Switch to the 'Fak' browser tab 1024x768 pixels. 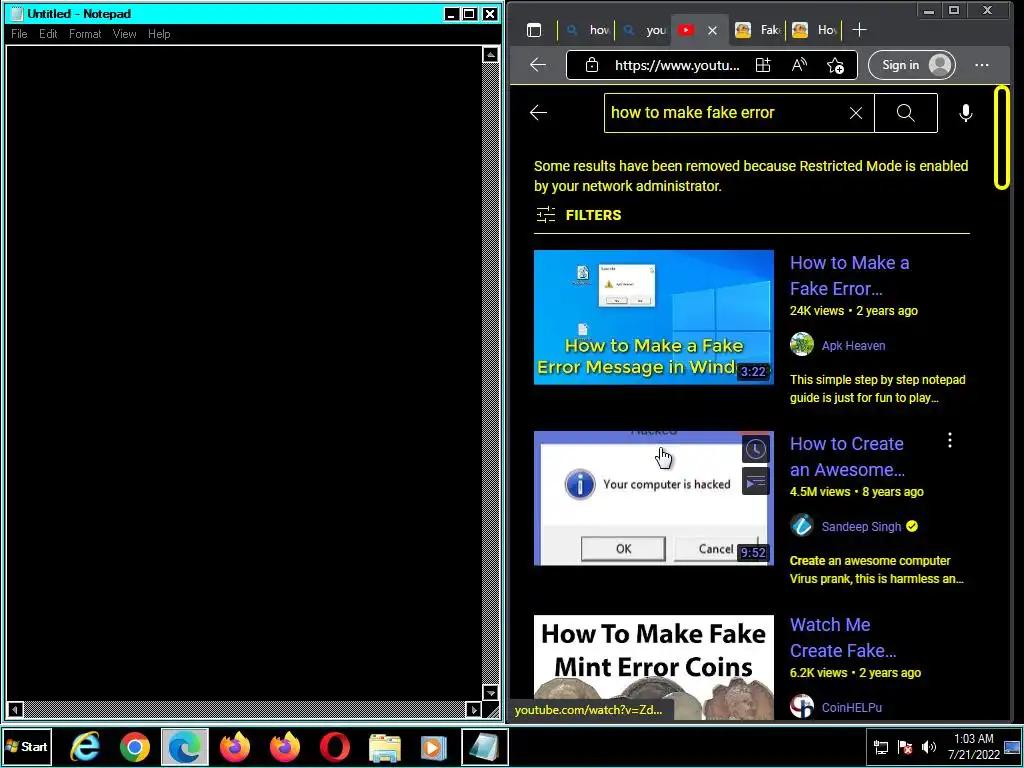click(x=759, y=30)
